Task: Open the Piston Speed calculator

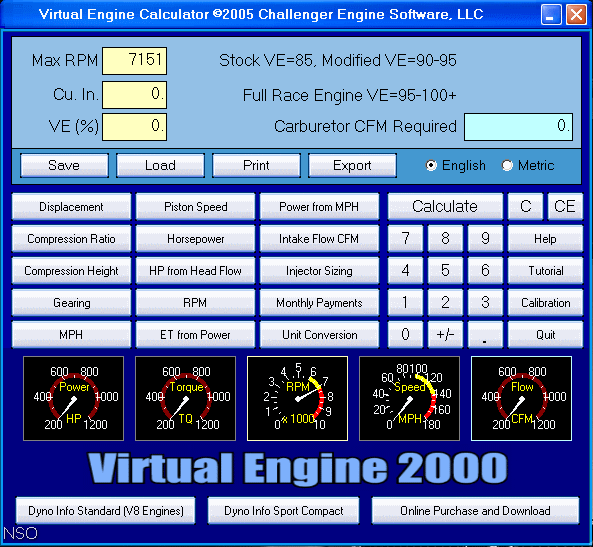Action: 196,207
